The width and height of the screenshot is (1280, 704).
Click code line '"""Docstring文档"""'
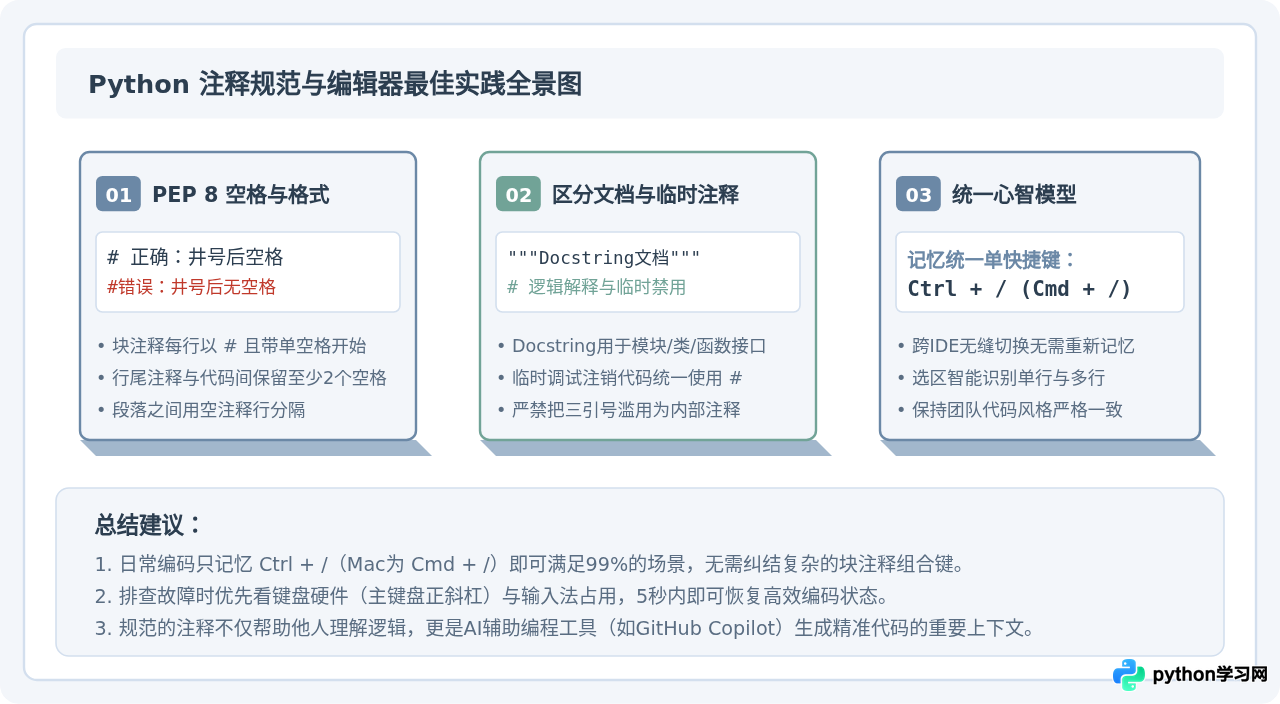tap(604, 258)
